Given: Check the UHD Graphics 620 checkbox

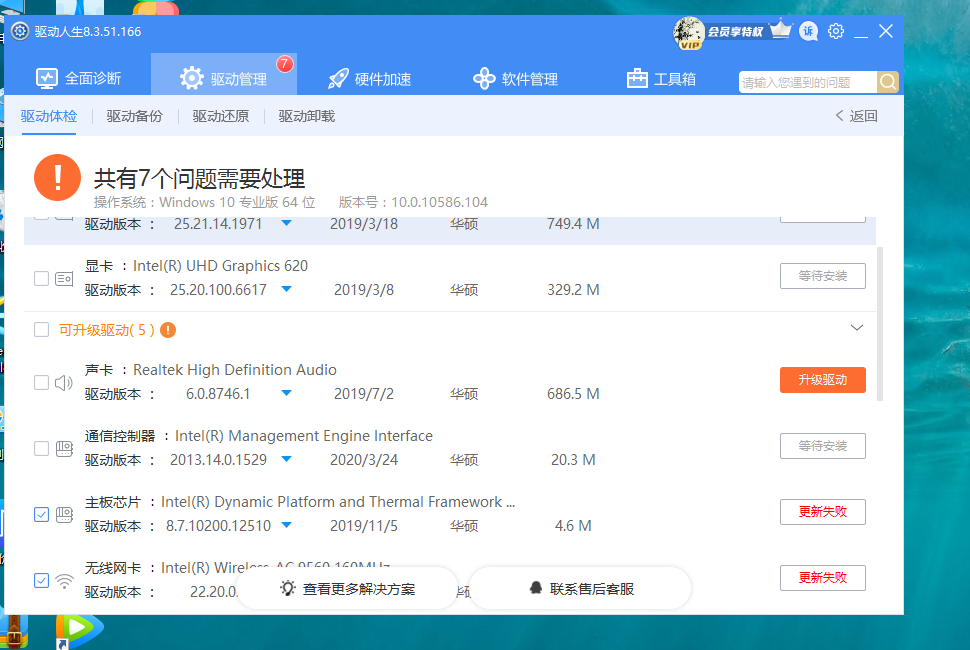Looking at the screenshot, I should 41,278.
